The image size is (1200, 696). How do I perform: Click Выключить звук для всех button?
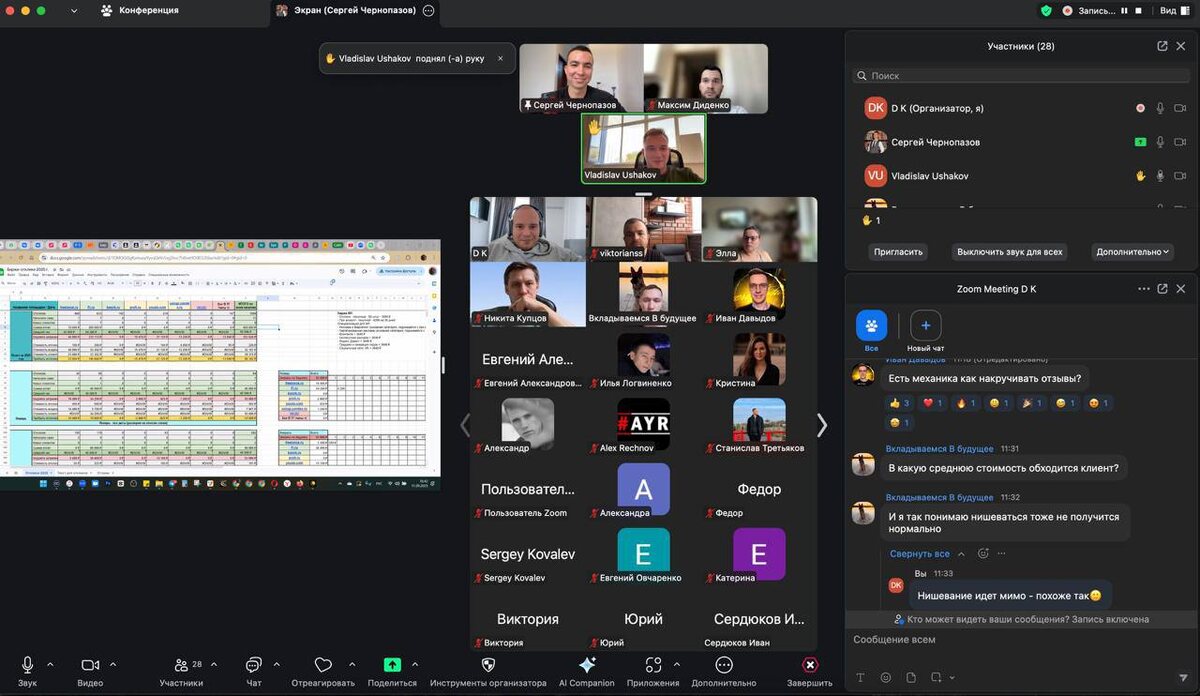[x=1009, y=252]
